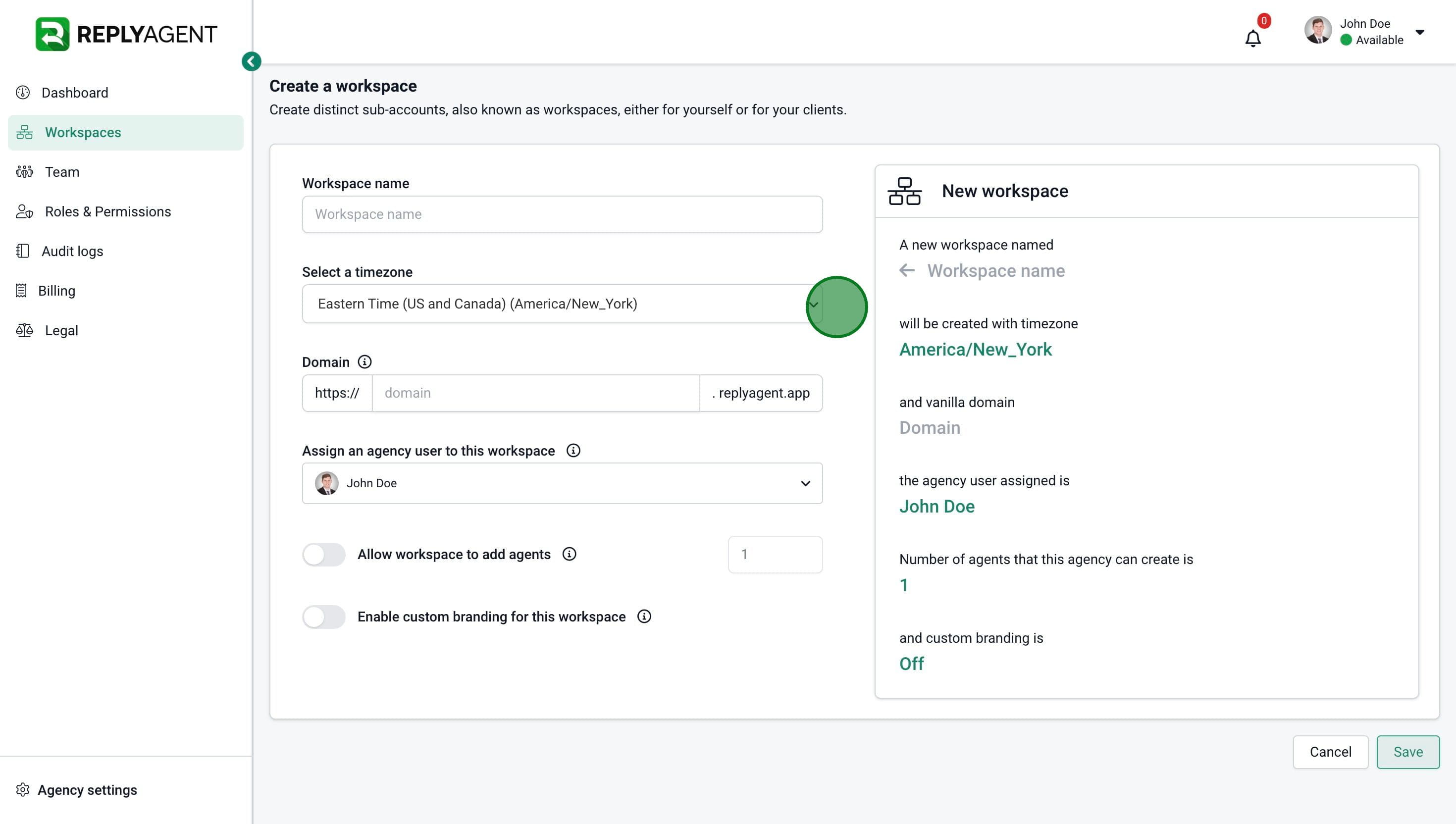Click the Domain info icon

(365, 361)
